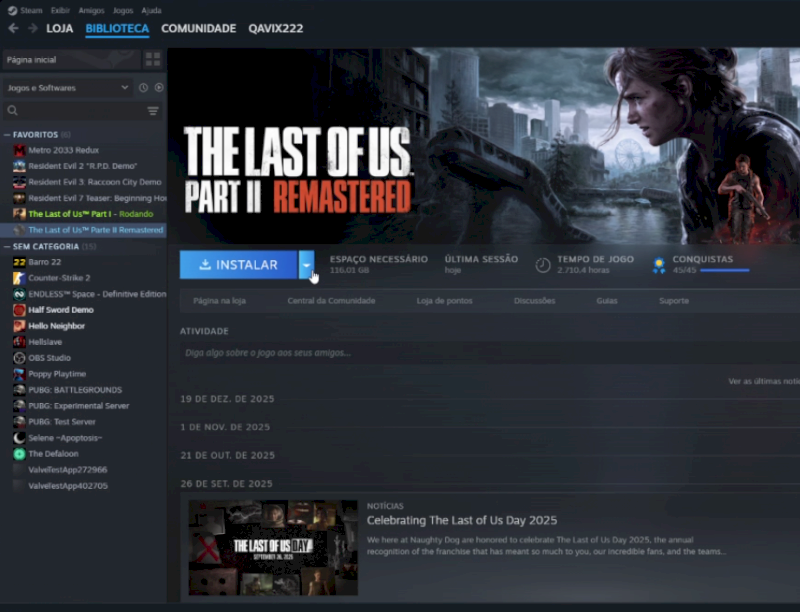Open OBS Studio from the library list
Viewport: 800px width, 612px height.
pyautogui.click(x=49, y=358)
